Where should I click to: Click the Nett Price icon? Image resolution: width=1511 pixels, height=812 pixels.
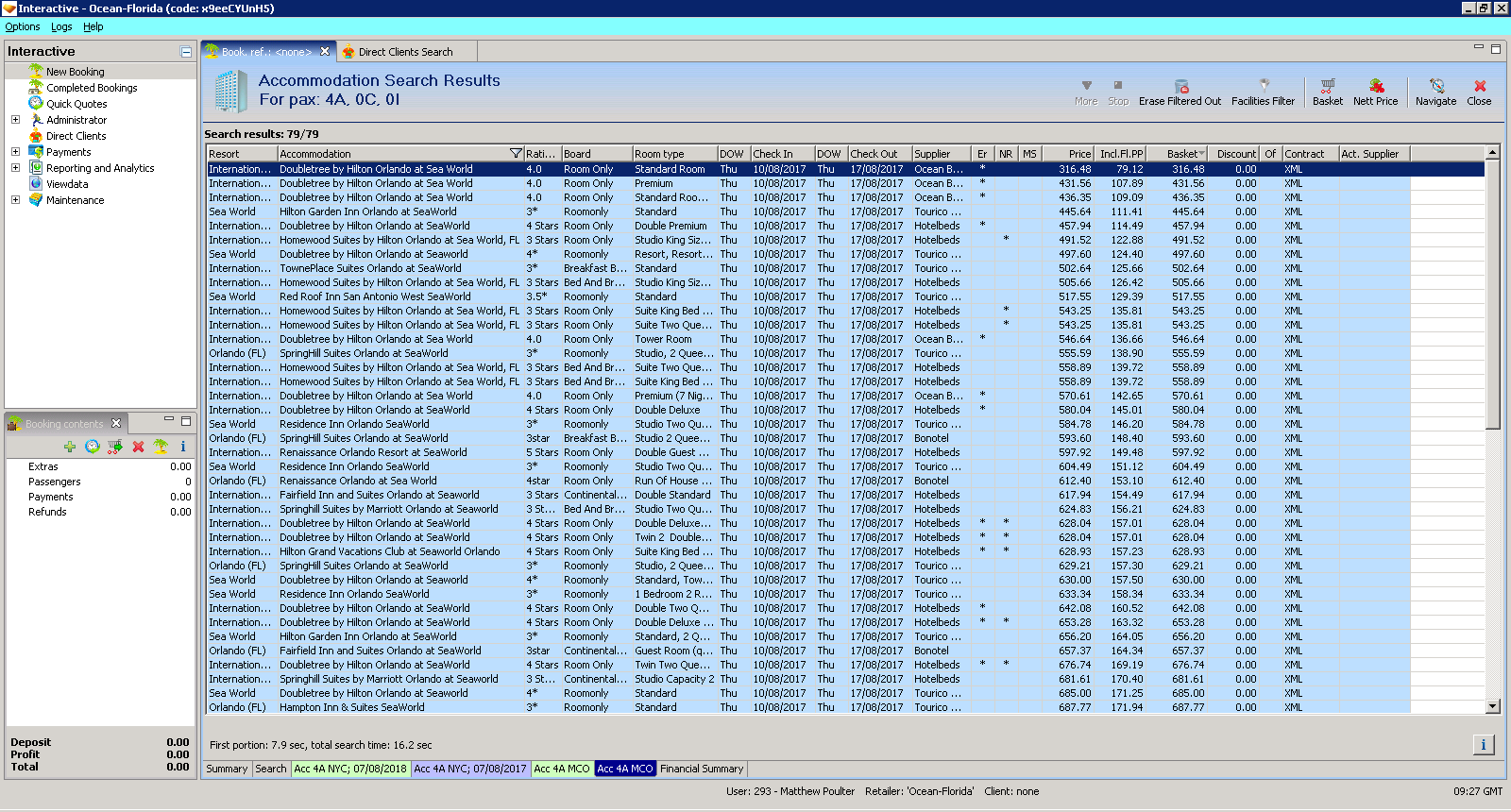click(1376, 86)
